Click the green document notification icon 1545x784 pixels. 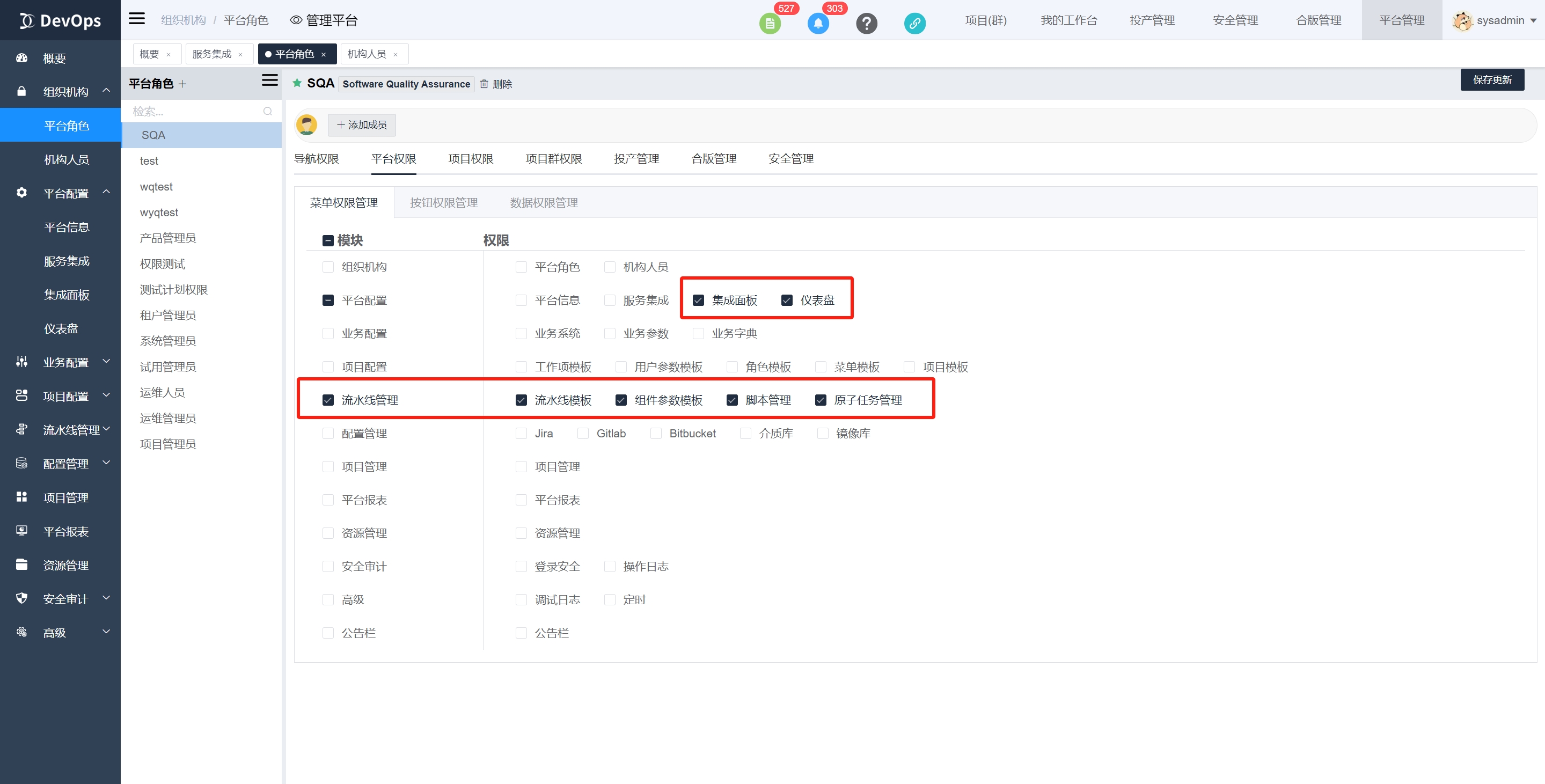770,24
